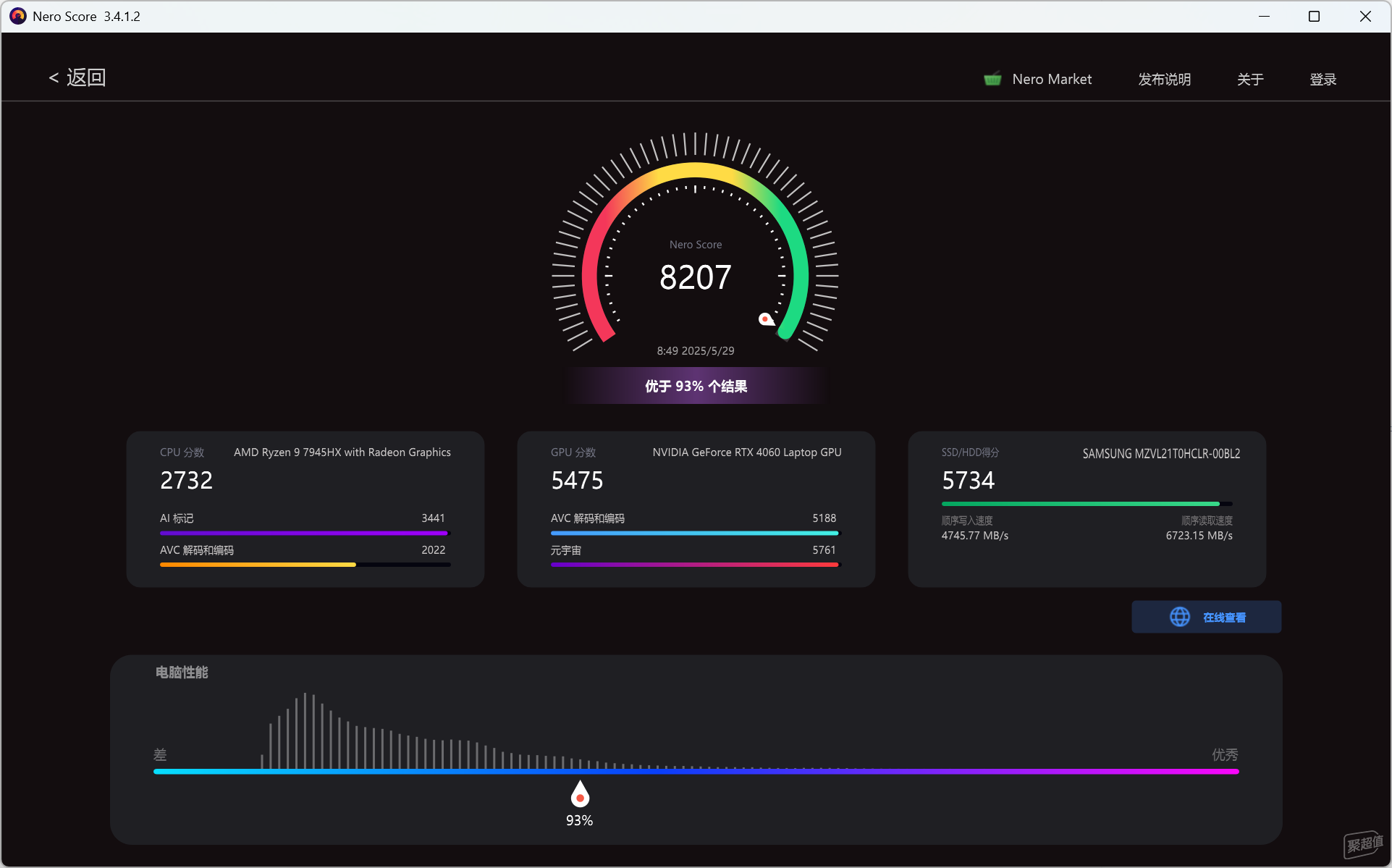
Task: Click the Nero Market basket icon
Action: coord(992,79)
